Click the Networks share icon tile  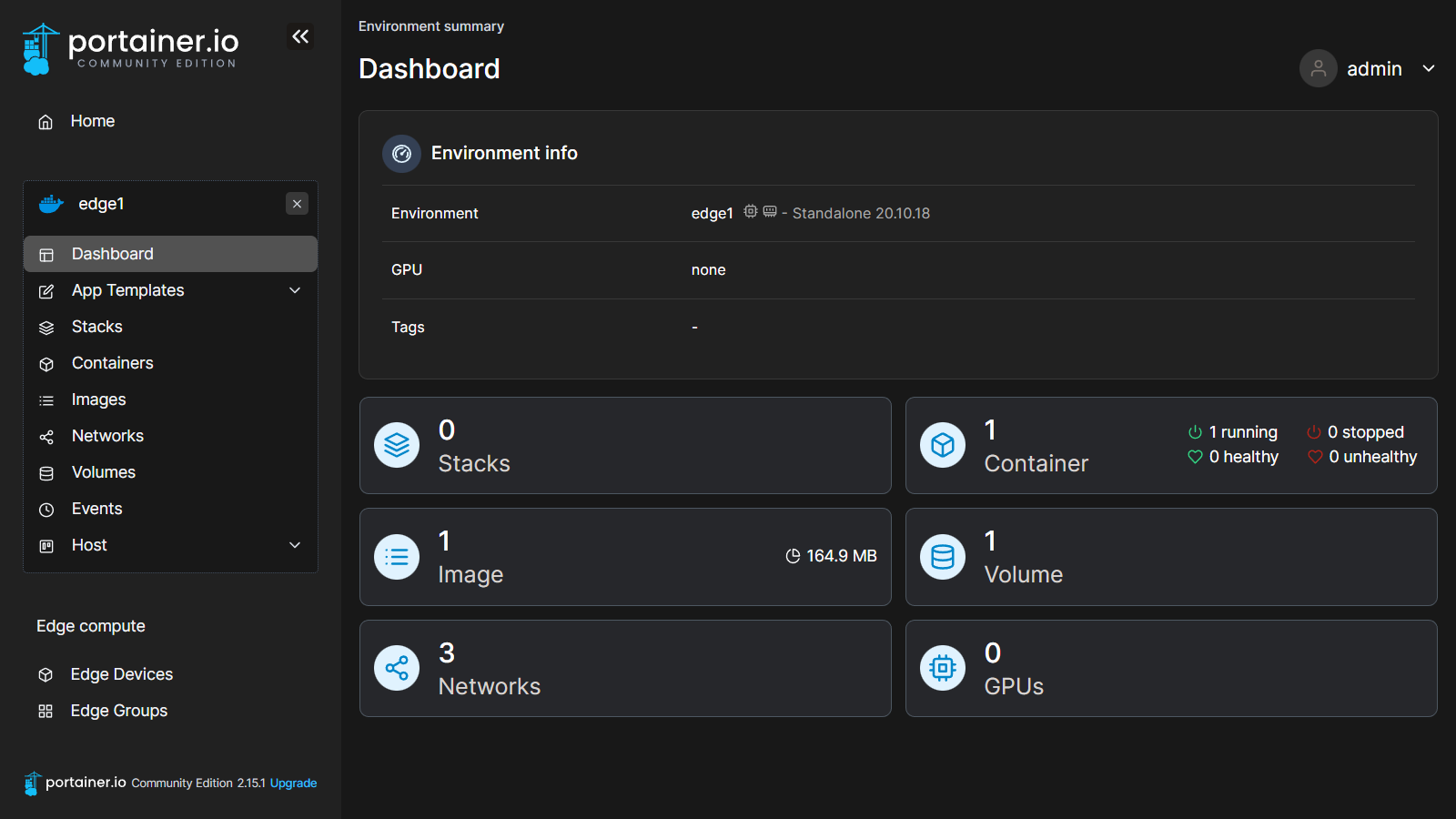(x=397, y=669)
